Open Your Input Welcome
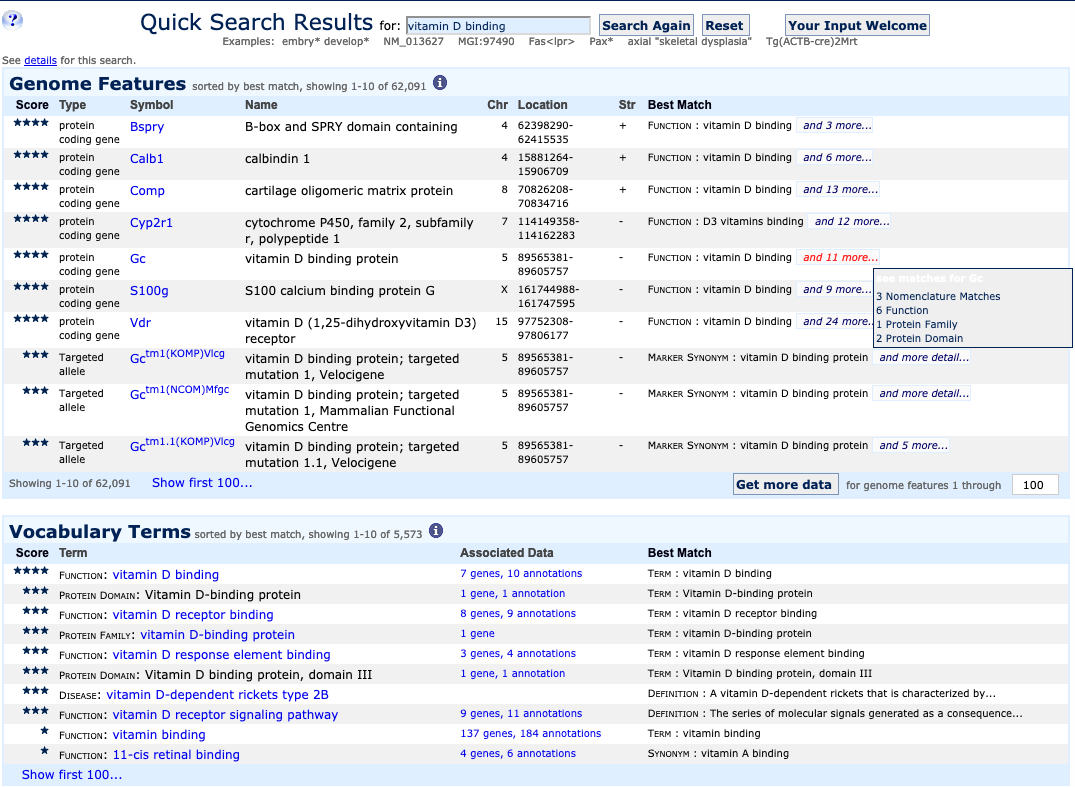The width and height of the screenshot is (1075, 787). point(857,25)
